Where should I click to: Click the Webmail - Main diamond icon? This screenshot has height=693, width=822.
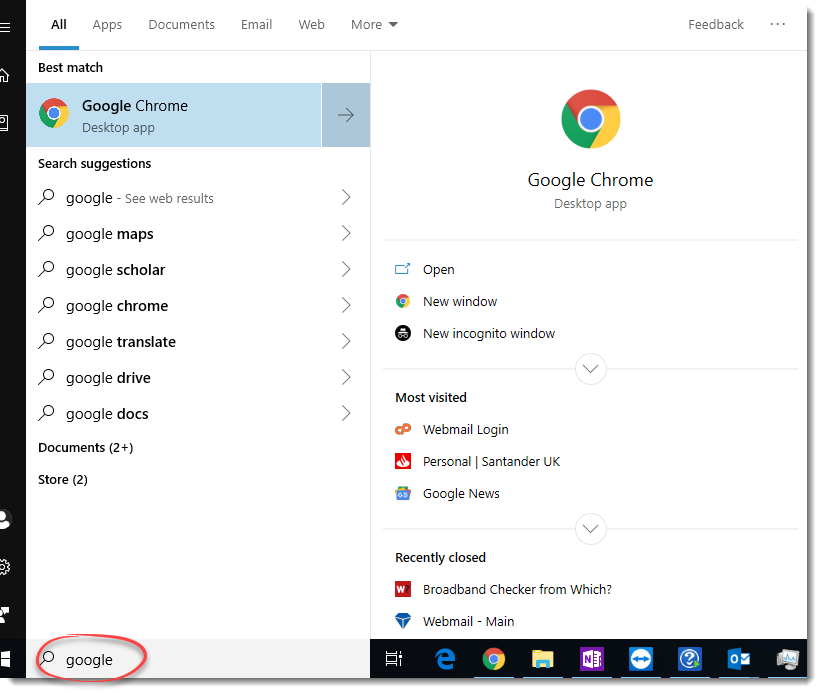click(402, 621)
